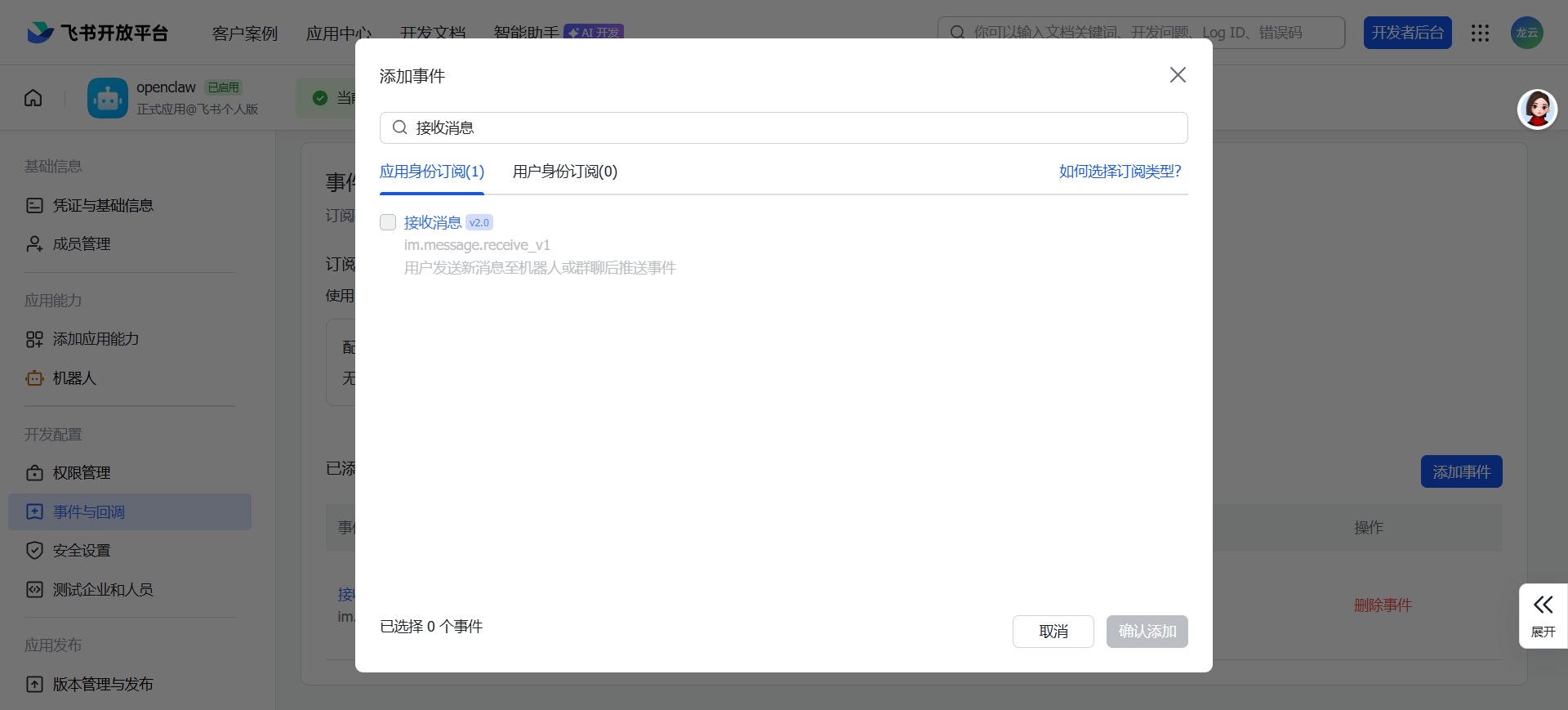Select the 应用身份订阅 tab

(x=431, y=172)
